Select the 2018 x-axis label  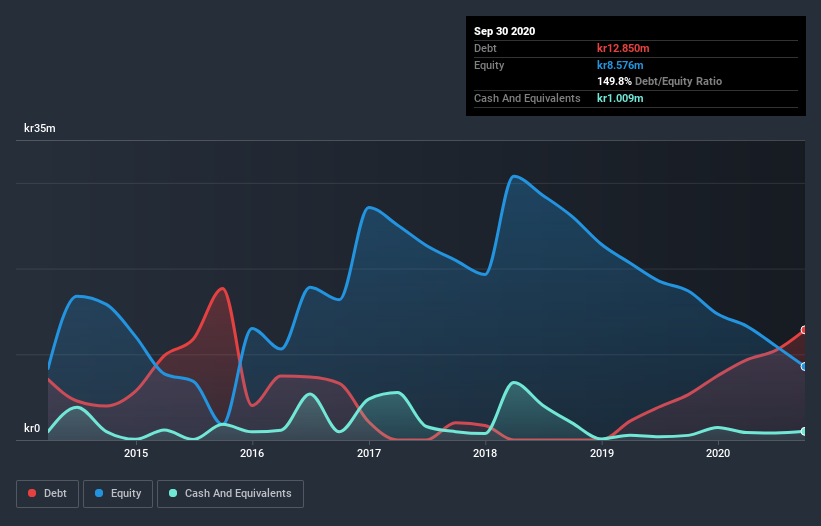(485, 453)
